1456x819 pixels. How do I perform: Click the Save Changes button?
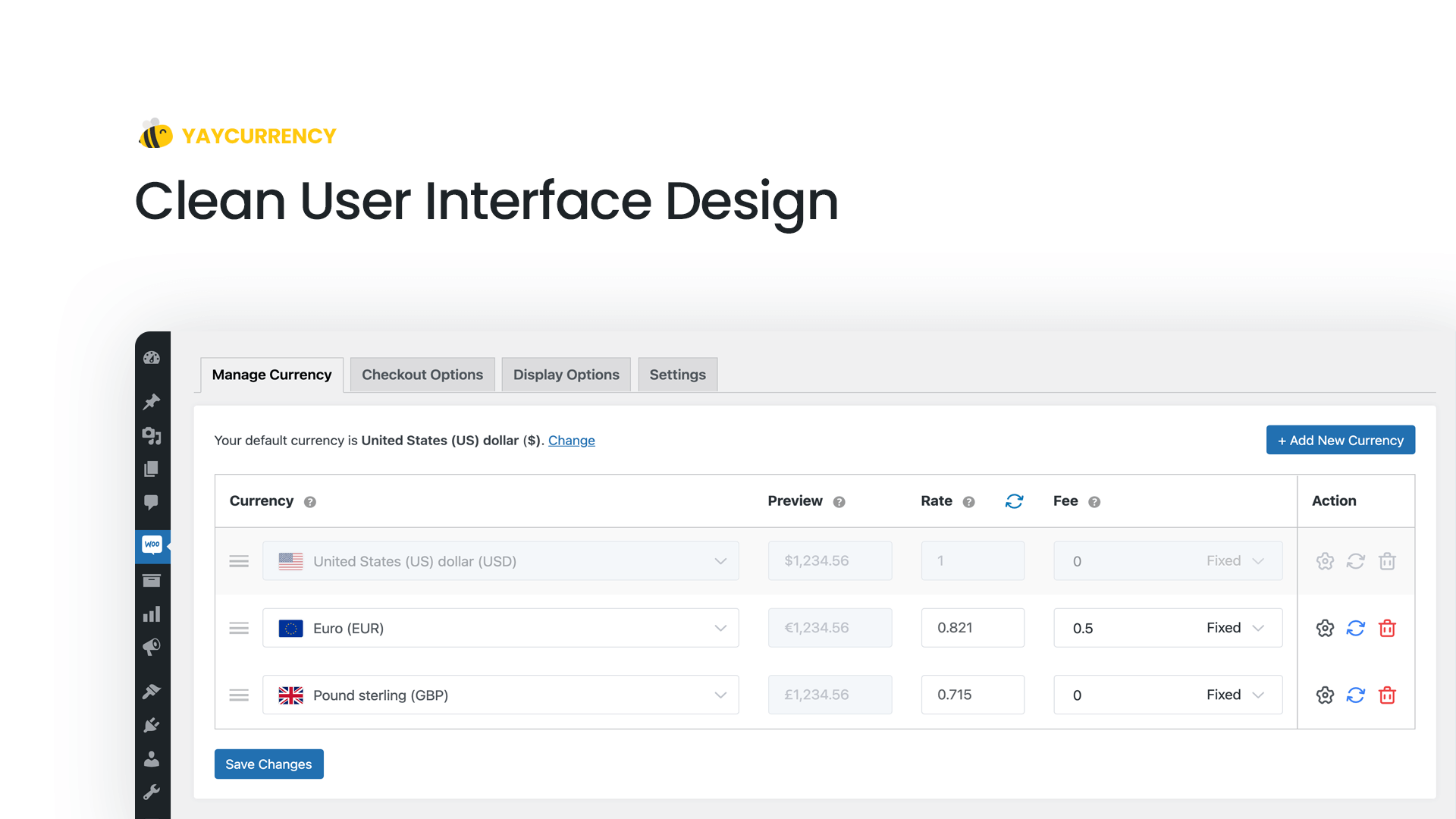pyautogui.click(x=268, y=763)
